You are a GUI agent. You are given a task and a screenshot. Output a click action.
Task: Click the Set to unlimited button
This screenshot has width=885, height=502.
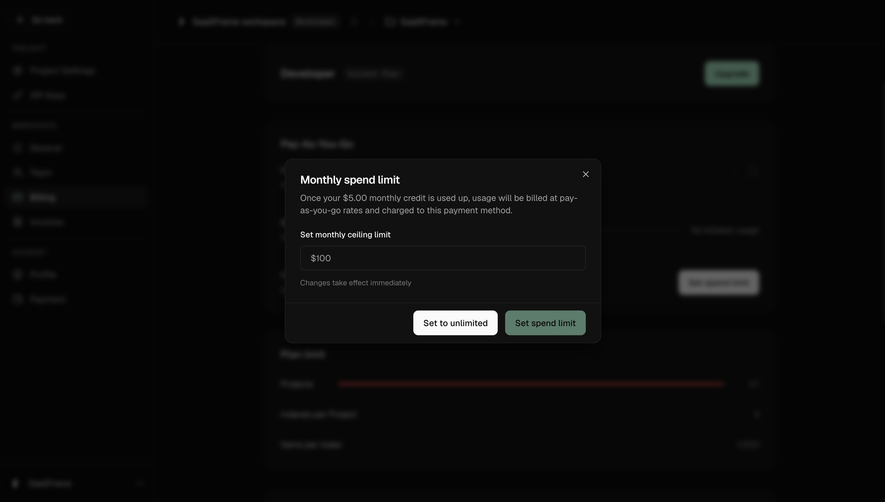point(455,323)
